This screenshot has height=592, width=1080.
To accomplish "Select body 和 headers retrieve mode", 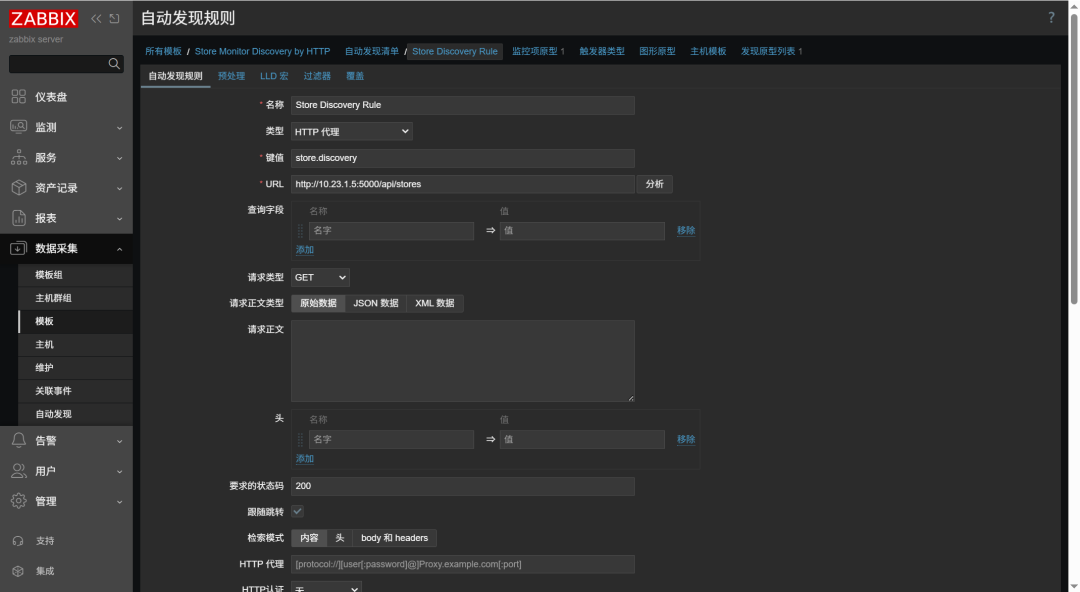I will pyautogui.click(x=395, y=538).
